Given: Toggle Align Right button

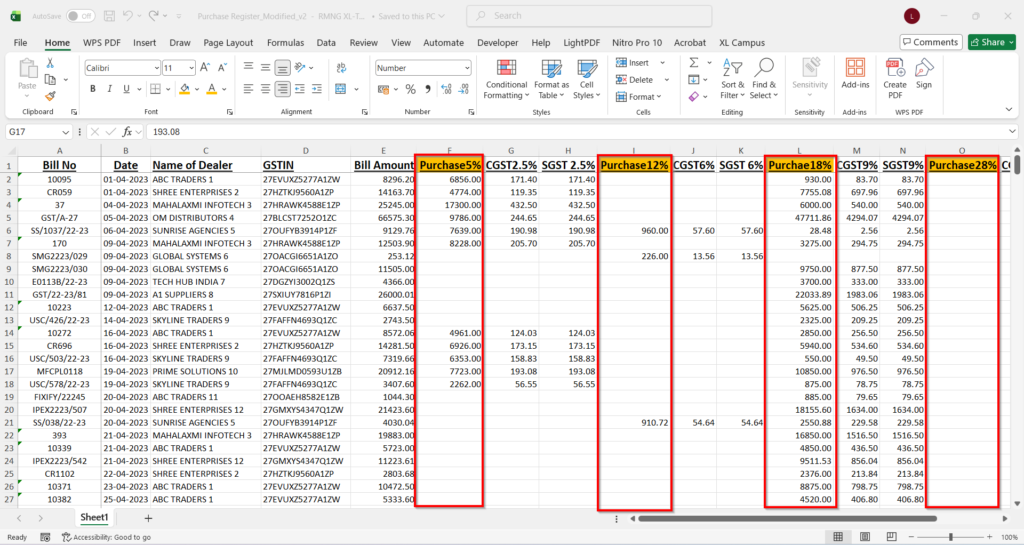Looking at the screenshot, I should click(282, 89).
